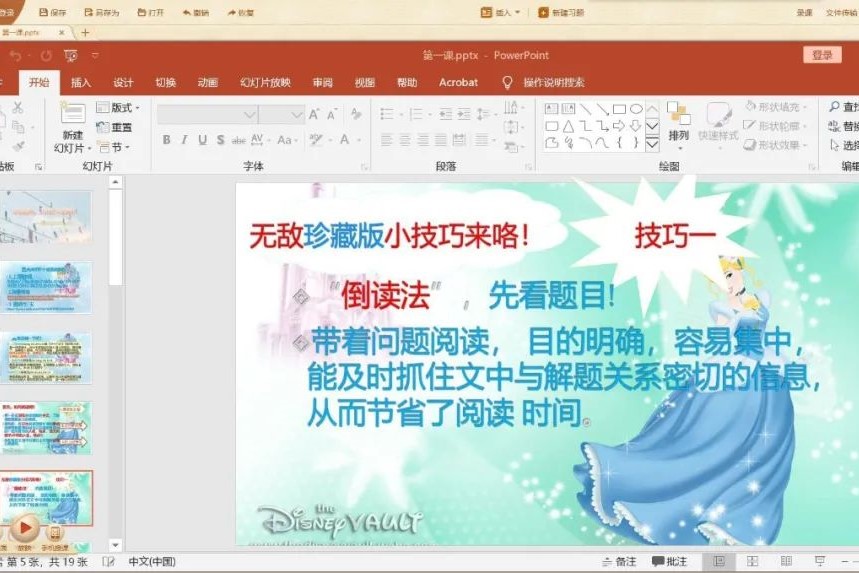
Task: Click the 形状轮廓 shape outline button
Action: (x=776, y=126)
